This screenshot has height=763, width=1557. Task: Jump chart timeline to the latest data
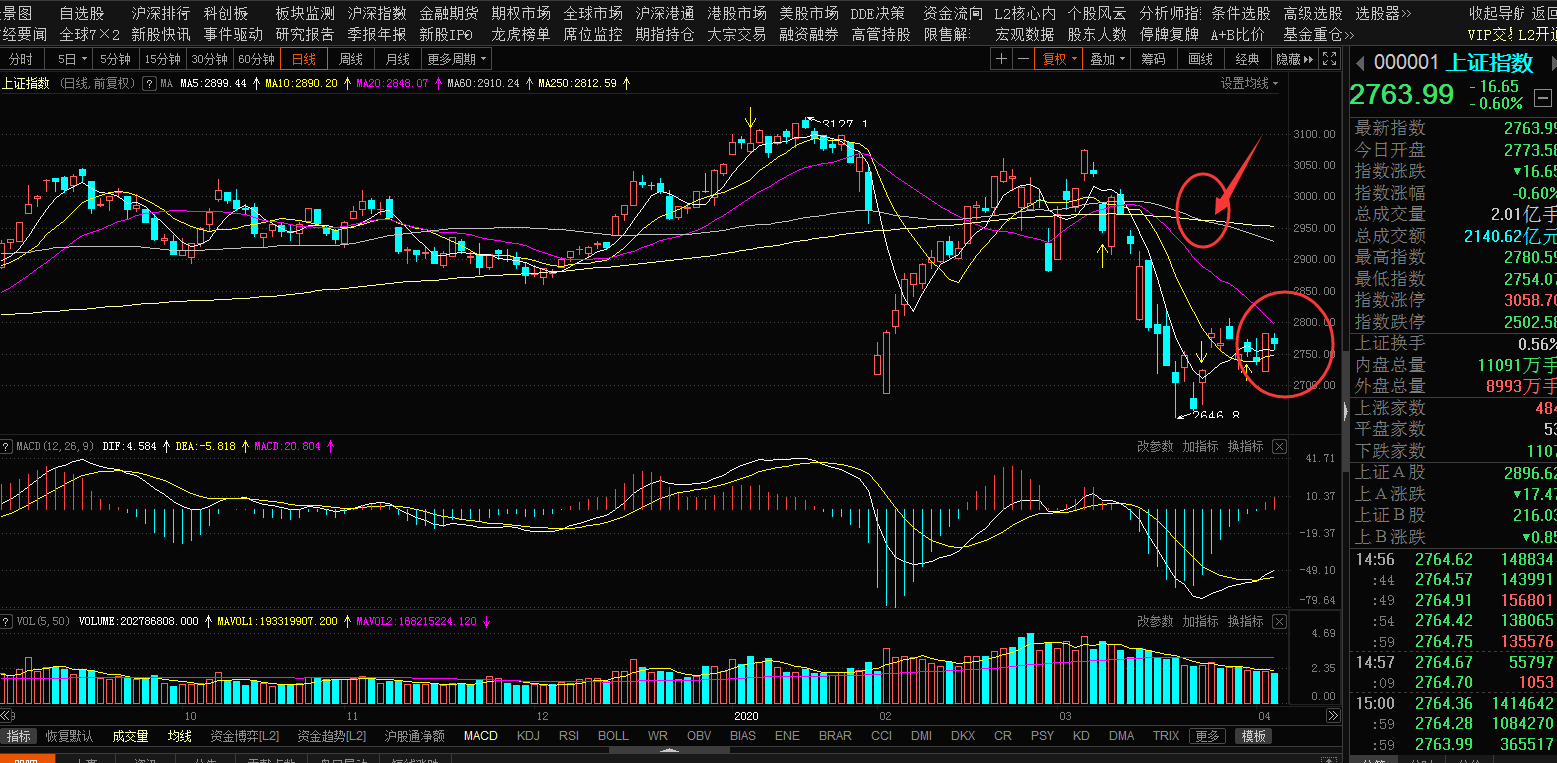(x=1333, y=716)
